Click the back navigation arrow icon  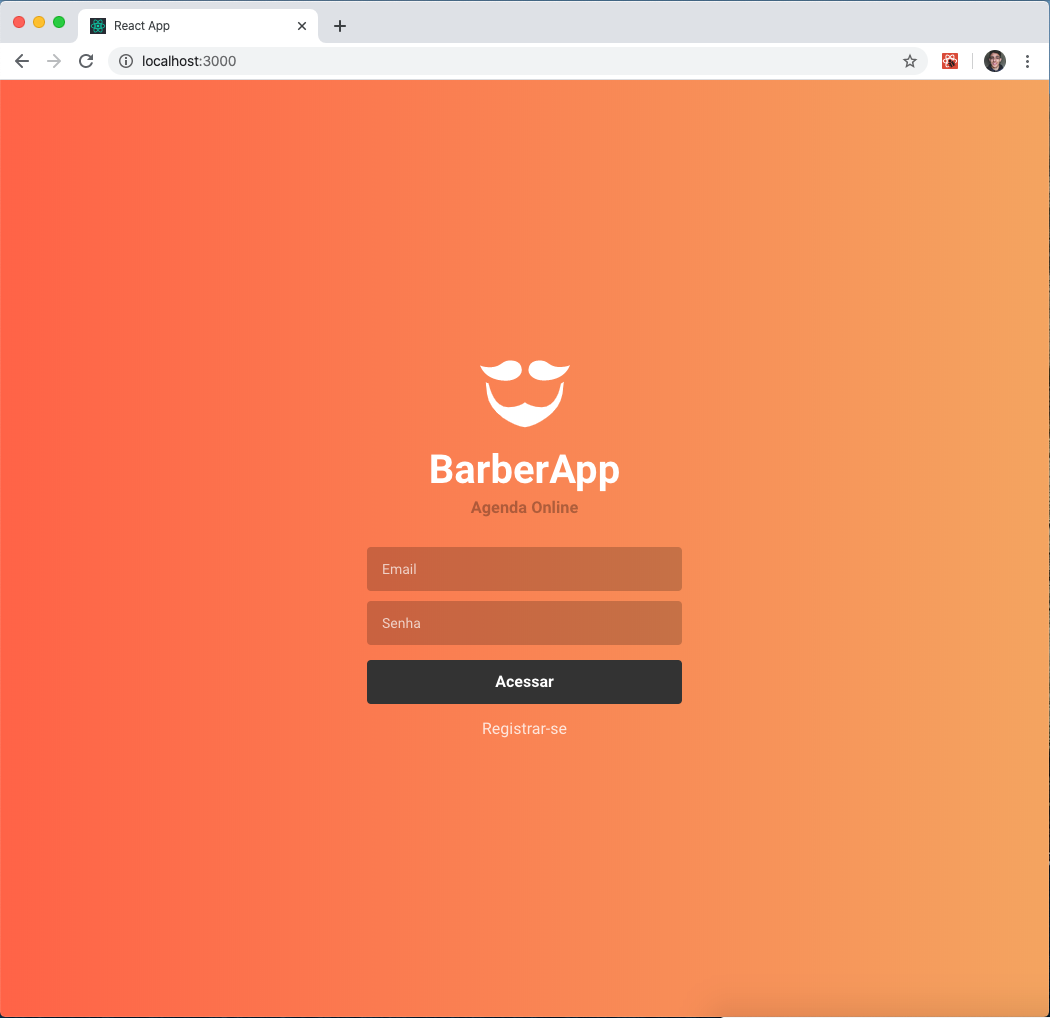click(x=22, y=61)
